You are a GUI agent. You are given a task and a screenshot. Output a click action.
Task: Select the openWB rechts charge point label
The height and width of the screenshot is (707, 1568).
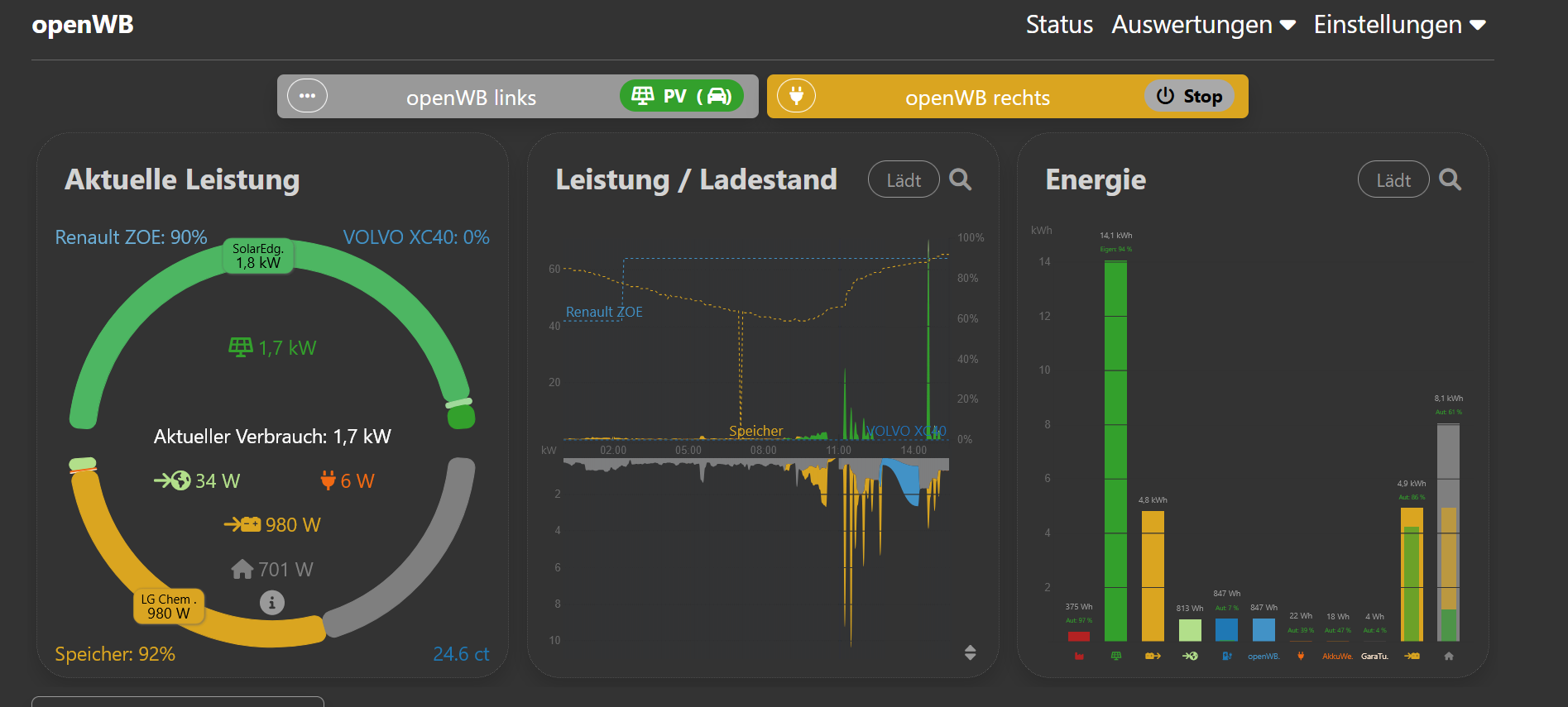tap(977, 98)
